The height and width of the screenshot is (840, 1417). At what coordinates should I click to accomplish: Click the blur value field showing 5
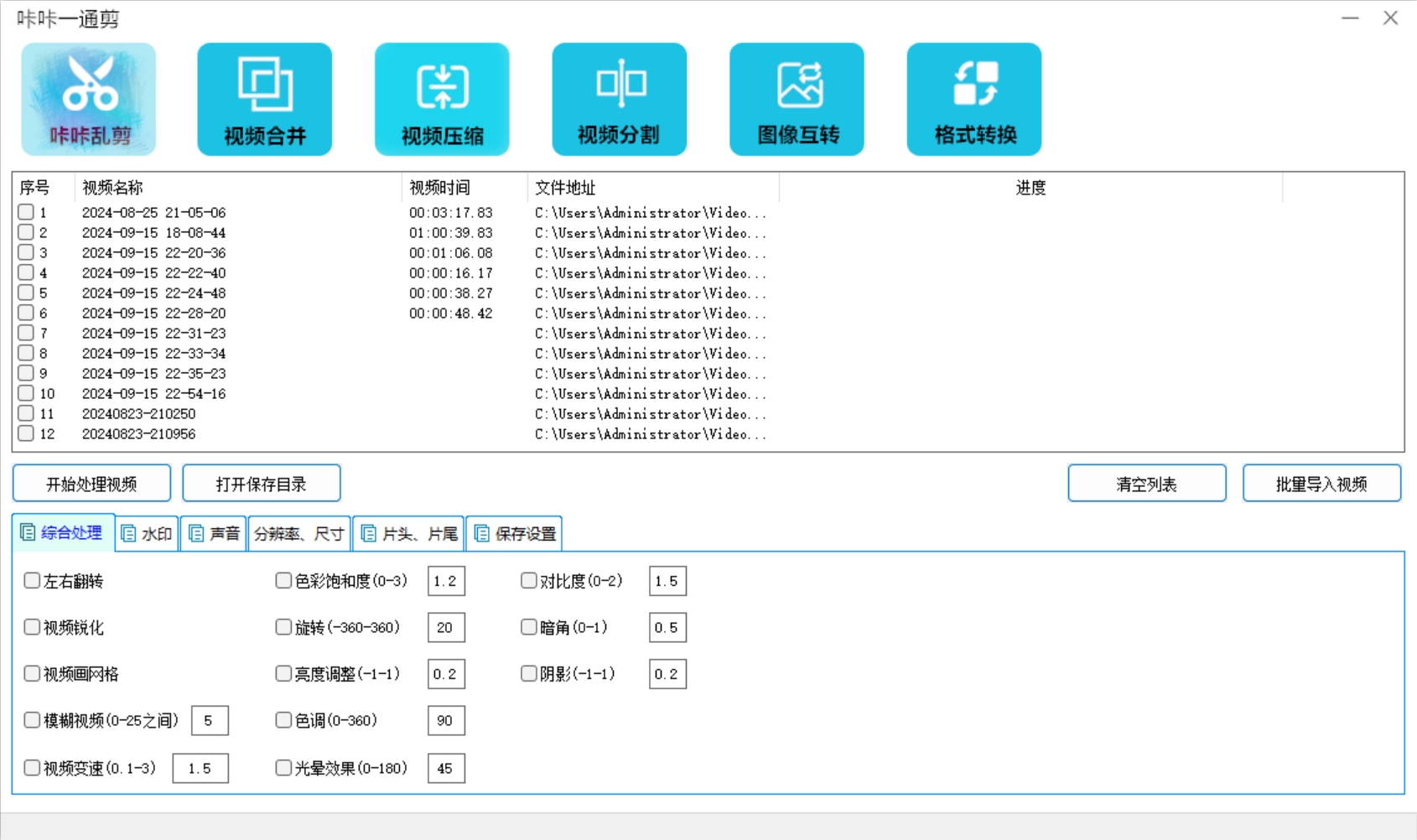[210, 720]
